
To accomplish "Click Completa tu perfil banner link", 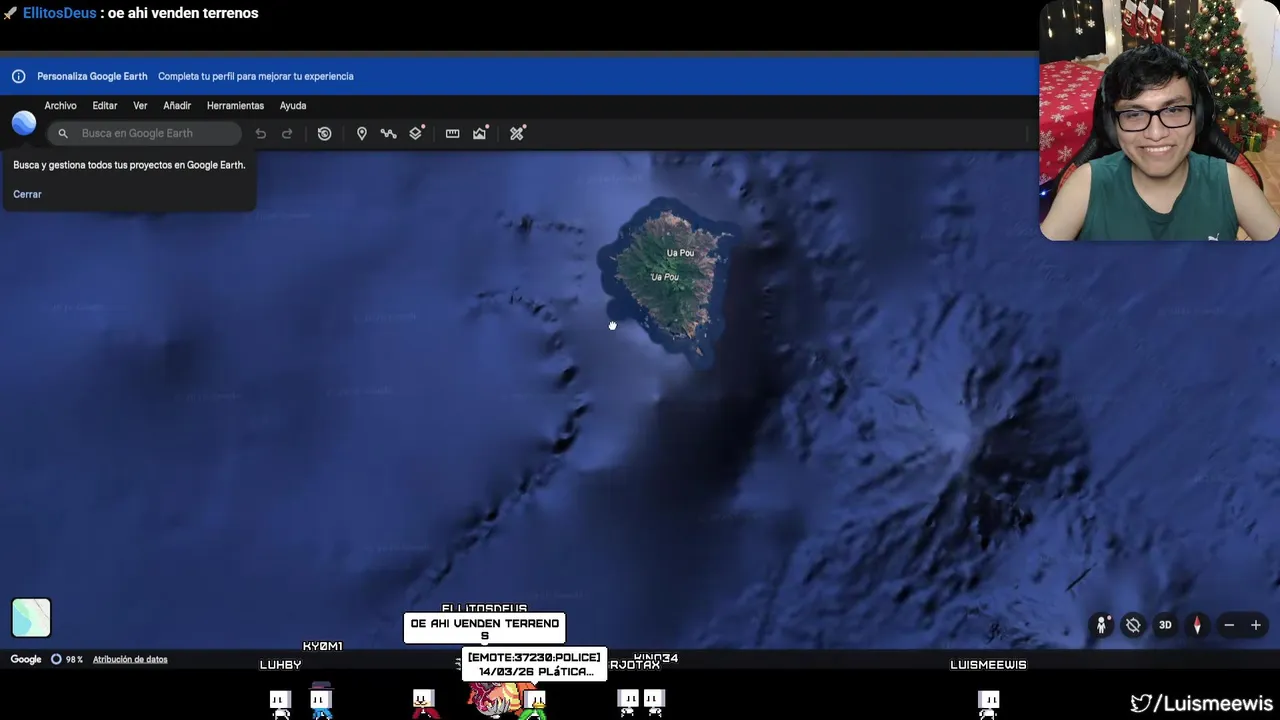I will [x=256, y=76].
